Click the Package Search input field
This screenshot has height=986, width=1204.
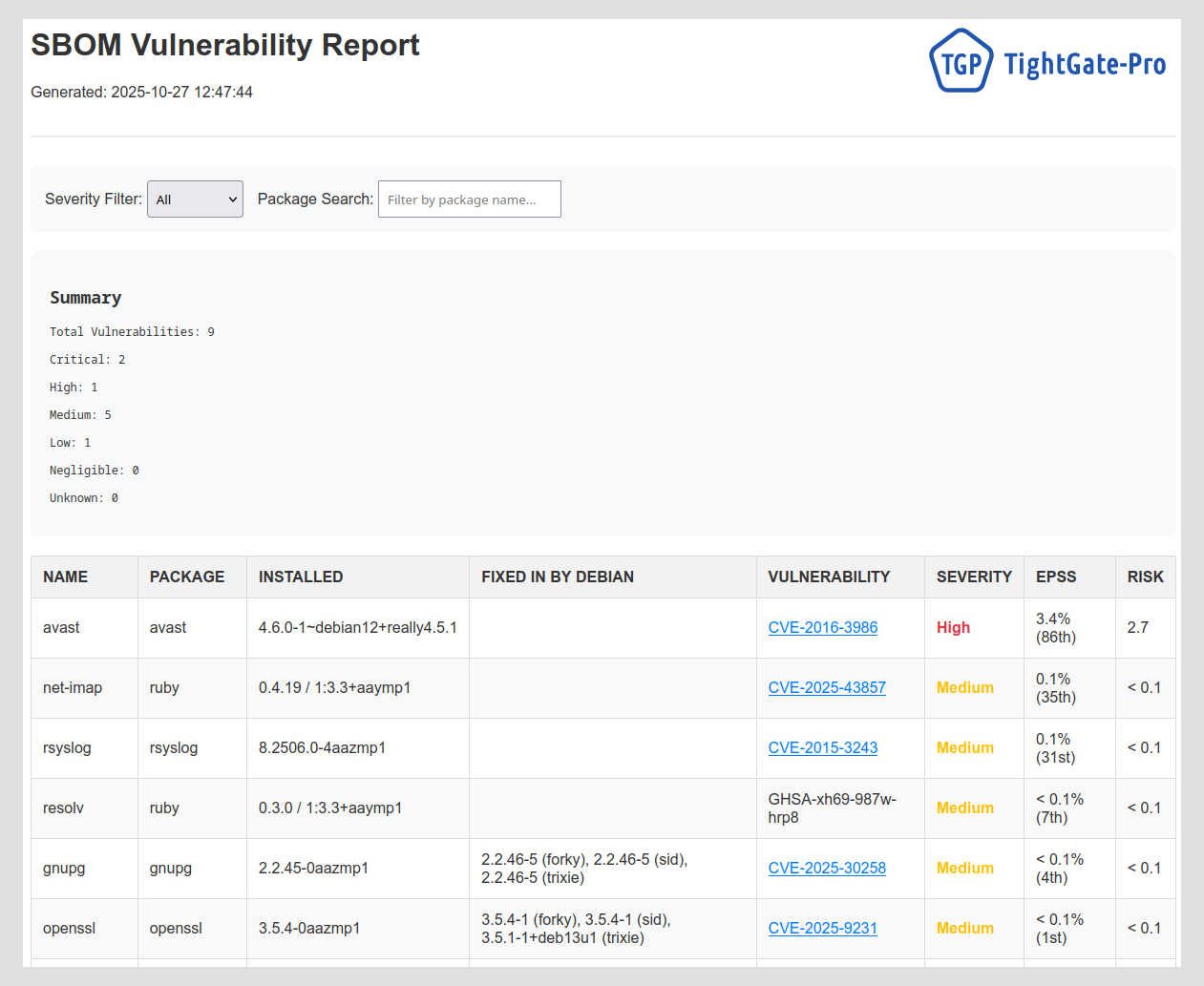point(469,199)
